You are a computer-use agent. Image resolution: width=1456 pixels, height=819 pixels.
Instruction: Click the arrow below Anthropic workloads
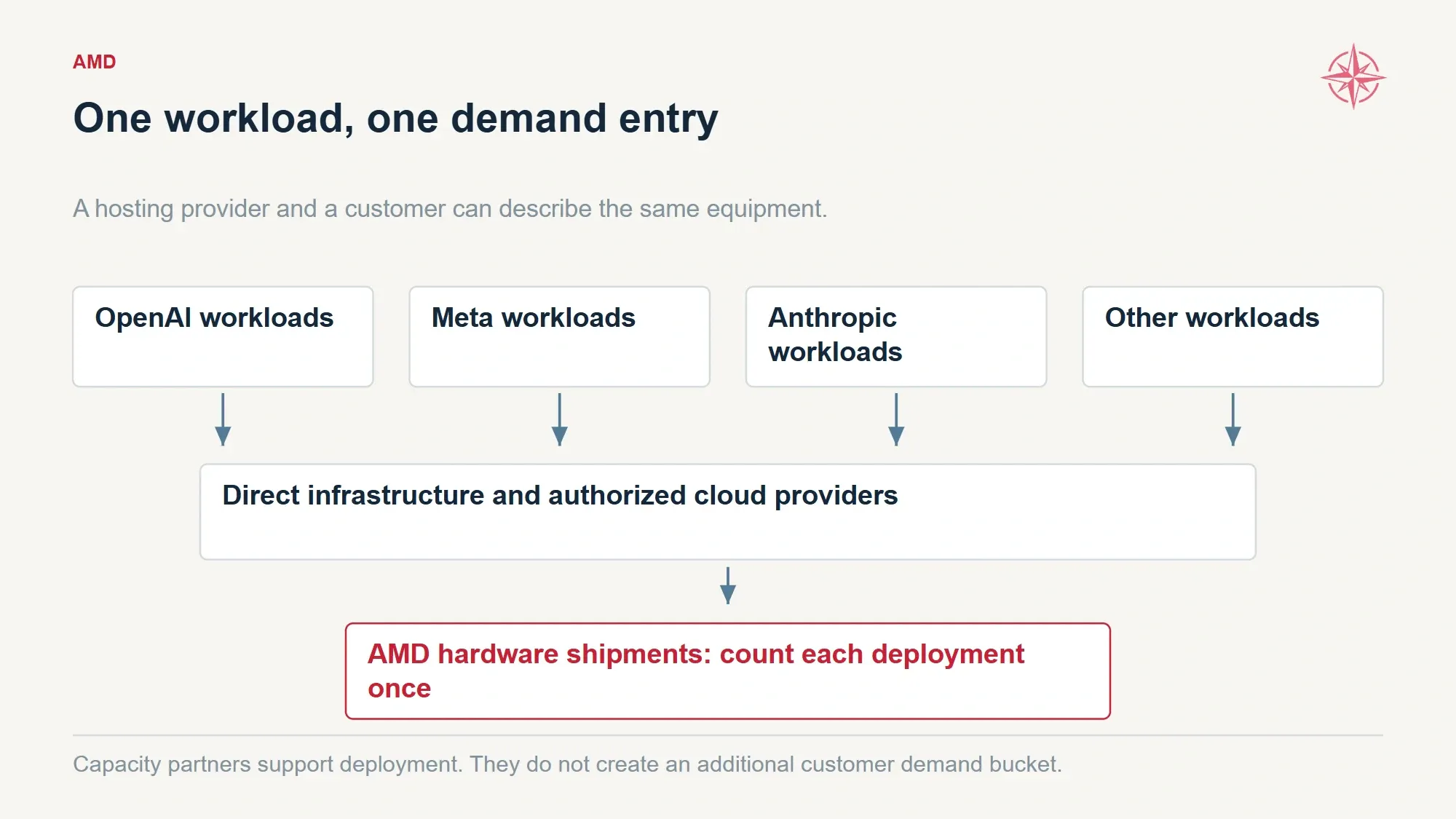coord(896,419)
